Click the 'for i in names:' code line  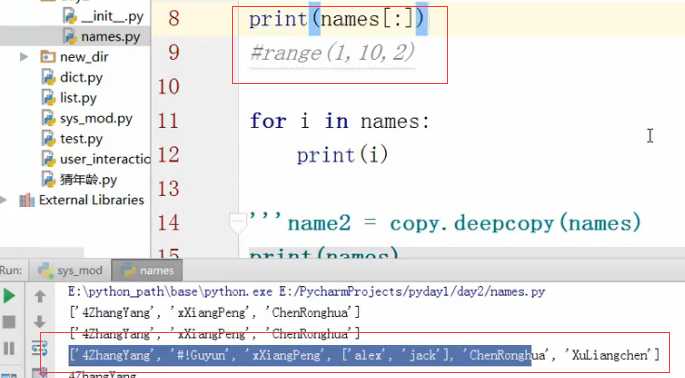tap(340, 121)
